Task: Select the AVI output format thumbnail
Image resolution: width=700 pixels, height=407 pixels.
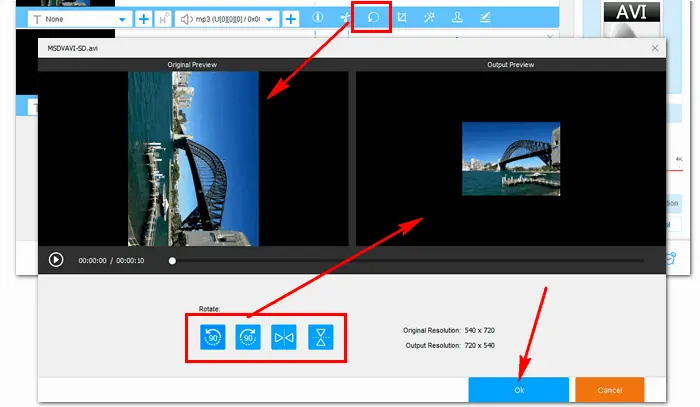Action: click(634, 18)
